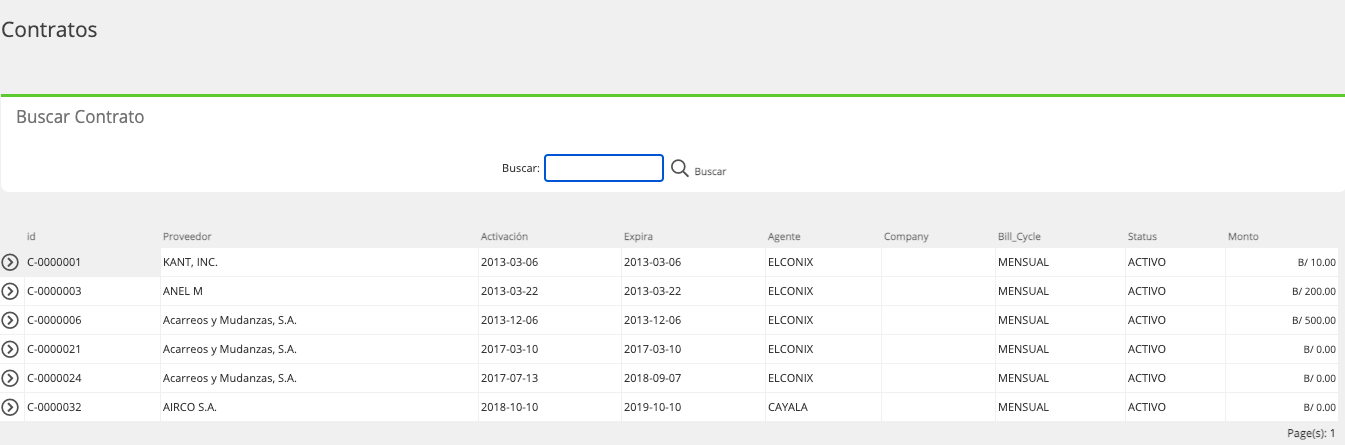The image size is (1345, 445).
Task: Click the Page(s): 1 pagination indicator
Action: click(1311, 433)
